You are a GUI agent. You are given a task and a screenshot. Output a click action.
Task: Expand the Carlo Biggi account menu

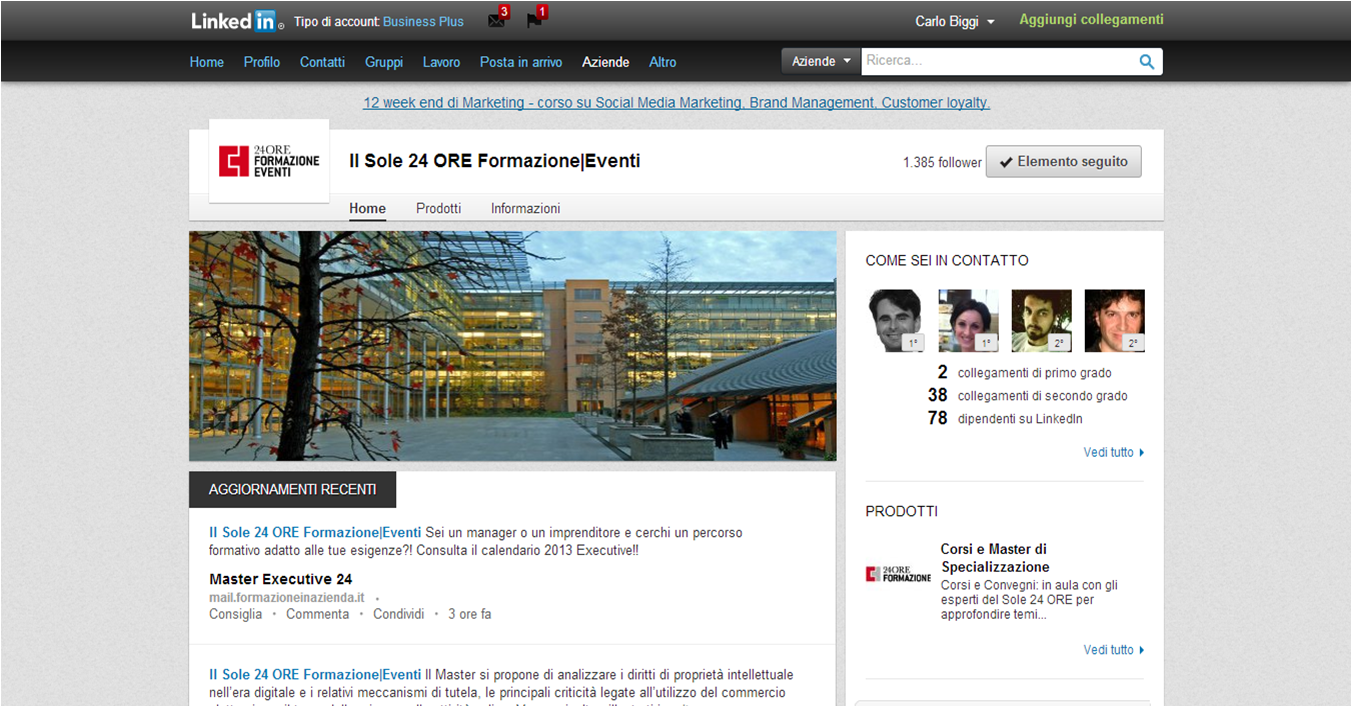pyautogui.click(x=955, y=22)
